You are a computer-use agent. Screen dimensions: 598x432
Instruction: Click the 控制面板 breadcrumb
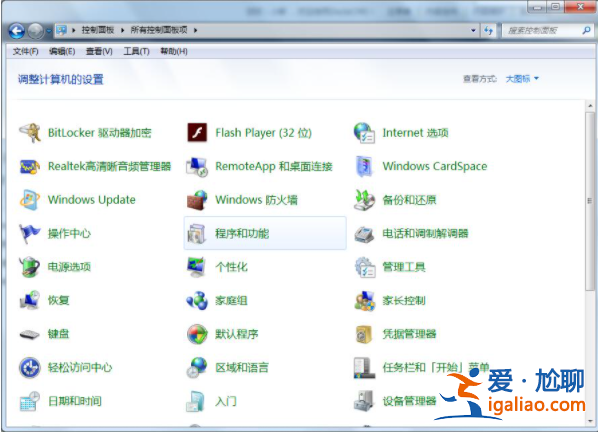pos(98,30)
